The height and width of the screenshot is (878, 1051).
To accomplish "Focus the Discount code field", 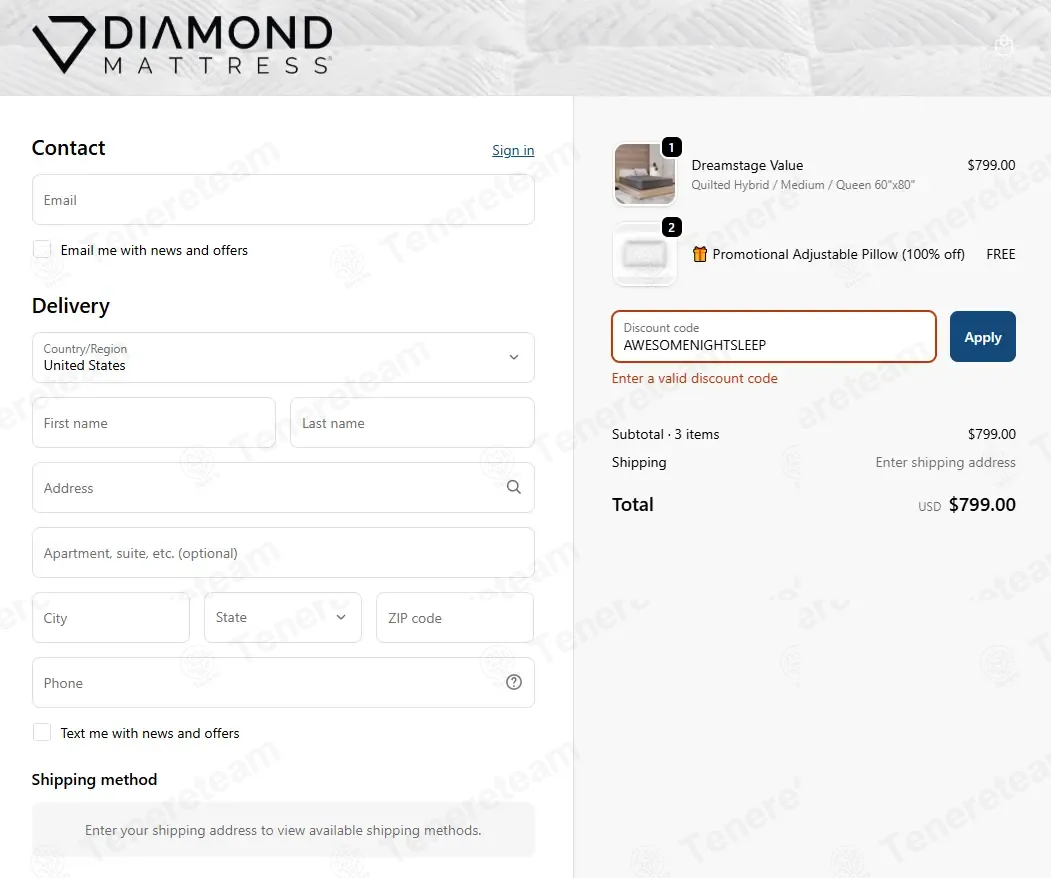I will tap(774, 336).
